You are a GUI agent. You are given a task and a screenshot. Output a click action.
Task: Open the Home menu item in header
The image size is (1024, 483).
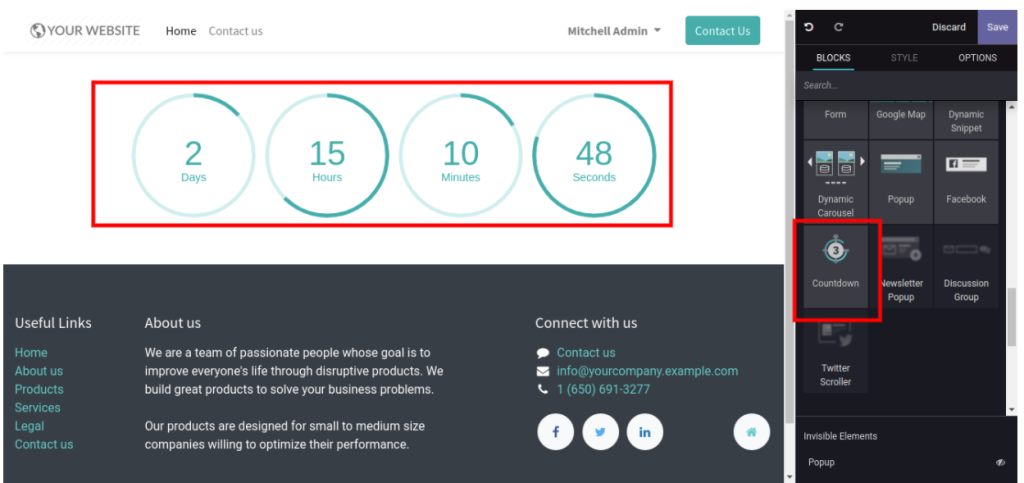[x=181, y=31]
